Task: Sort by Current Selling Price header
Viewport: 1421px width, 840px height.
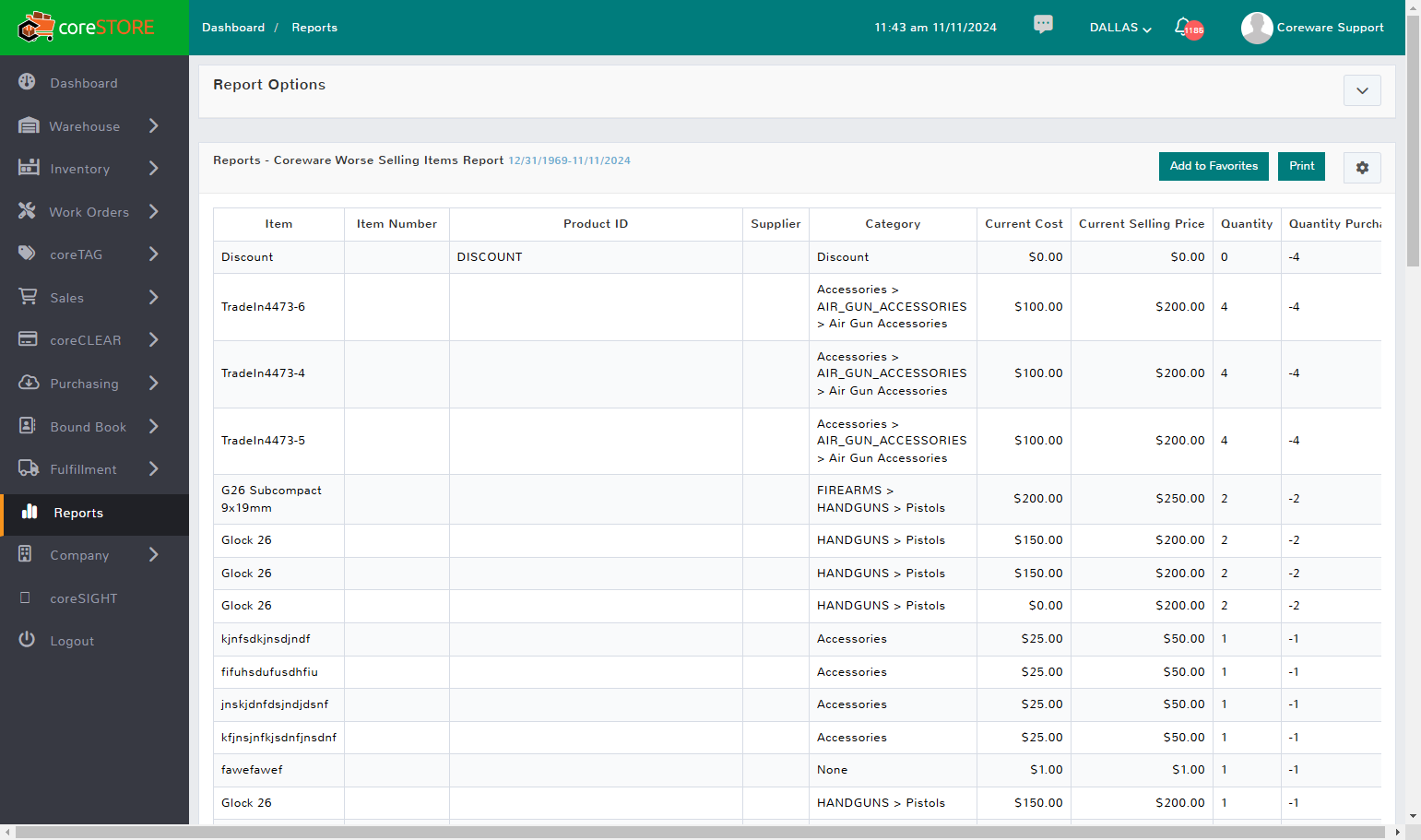Action: click(x=1142, y=224)
